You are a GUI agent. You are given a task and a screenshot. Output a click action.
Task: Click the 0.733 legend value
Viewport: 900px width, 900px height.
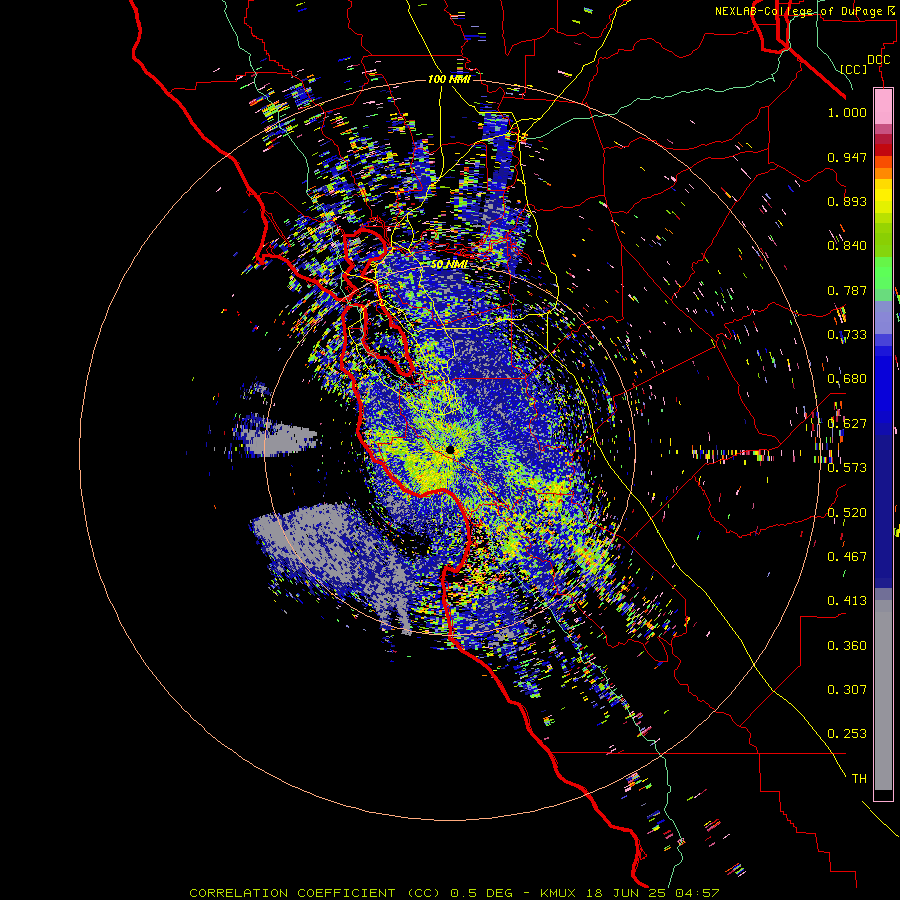pos(847,335)
